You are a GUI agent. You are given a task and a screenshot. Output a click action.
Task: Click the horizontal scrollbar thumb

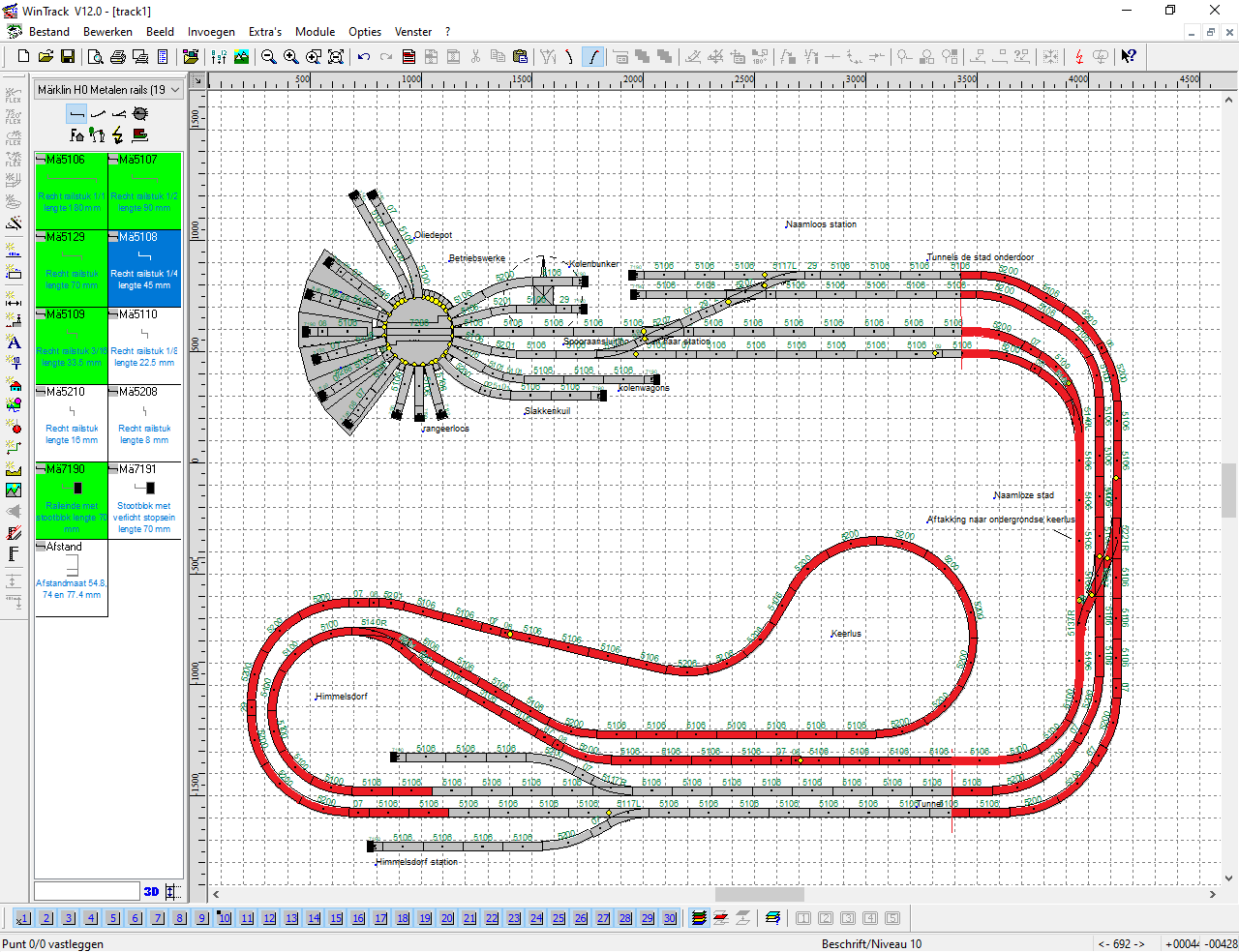[759, 895]
